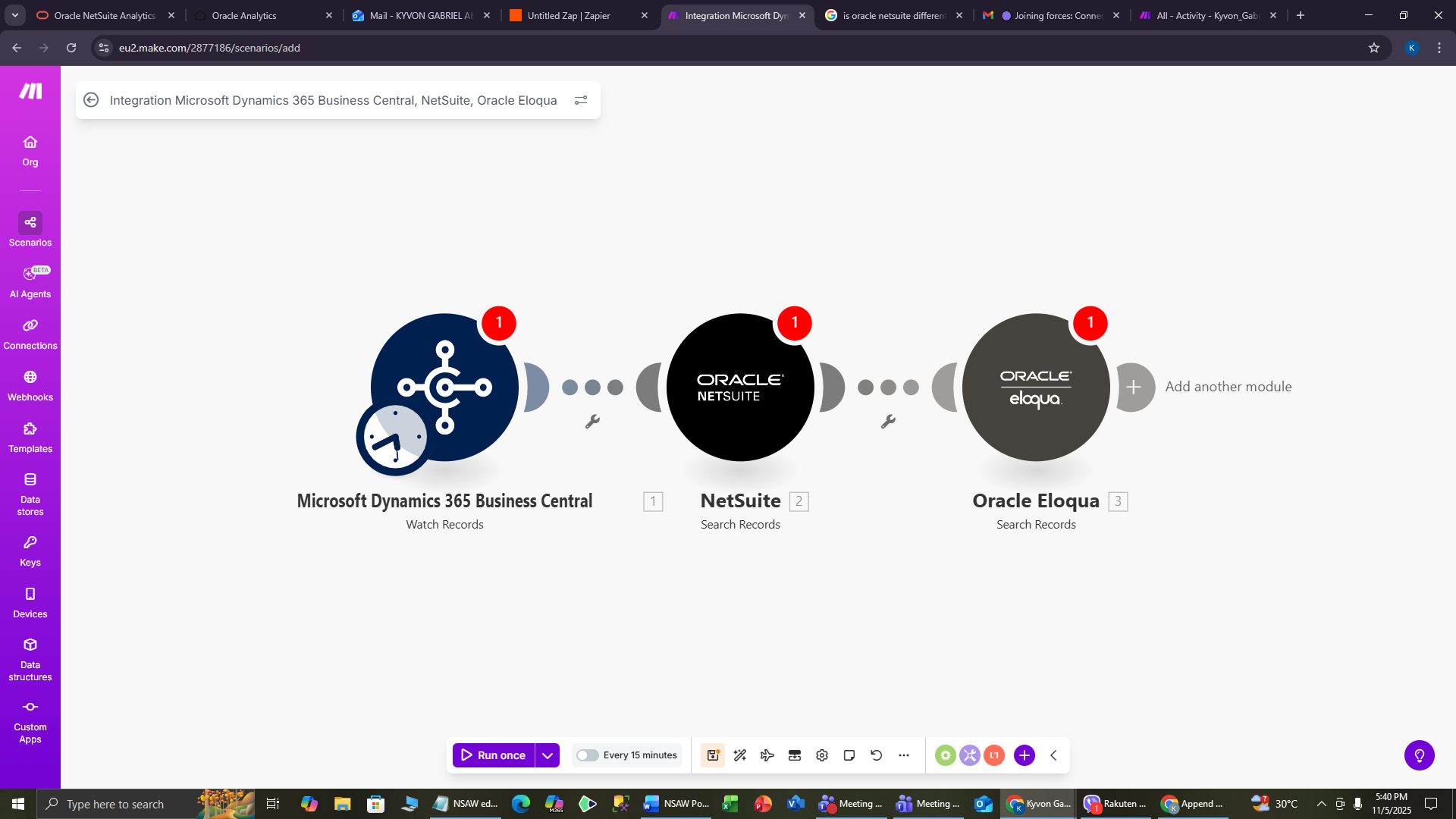Screen dimensions: 1456x819
Task: Switch to Untitled Zap Zapier tab
Action: [569, 15]
